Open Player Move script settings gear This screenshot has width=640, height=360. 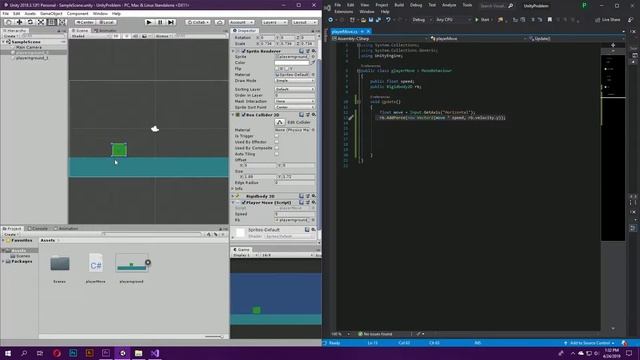[x=313, y=202]
